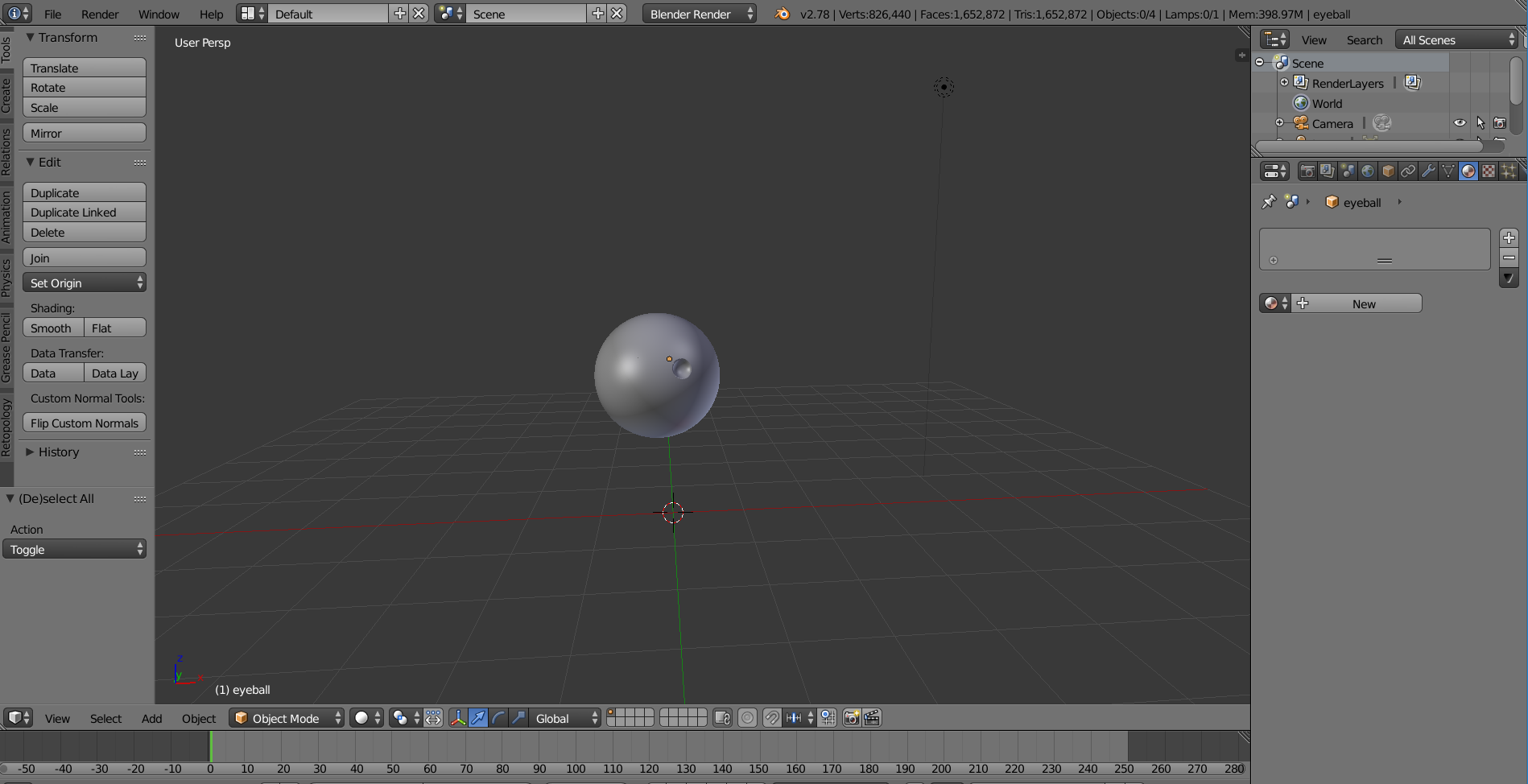This screenshot has height=784, width=1528.
Task: Hide the Camera using the eye toggle
Action: [1460, 122]
